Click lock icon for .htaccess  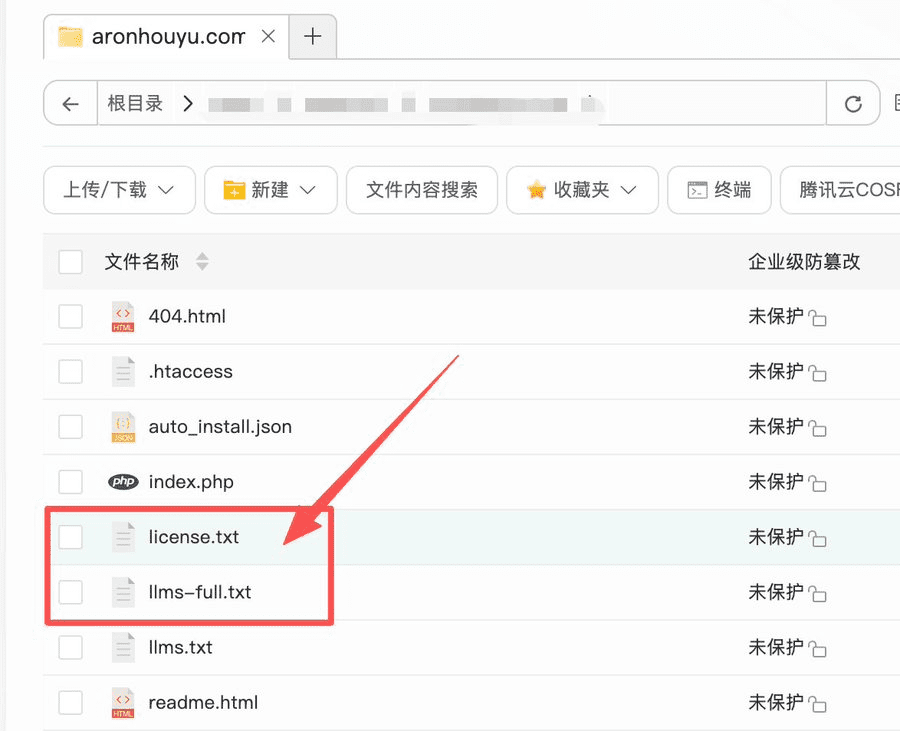817,373
